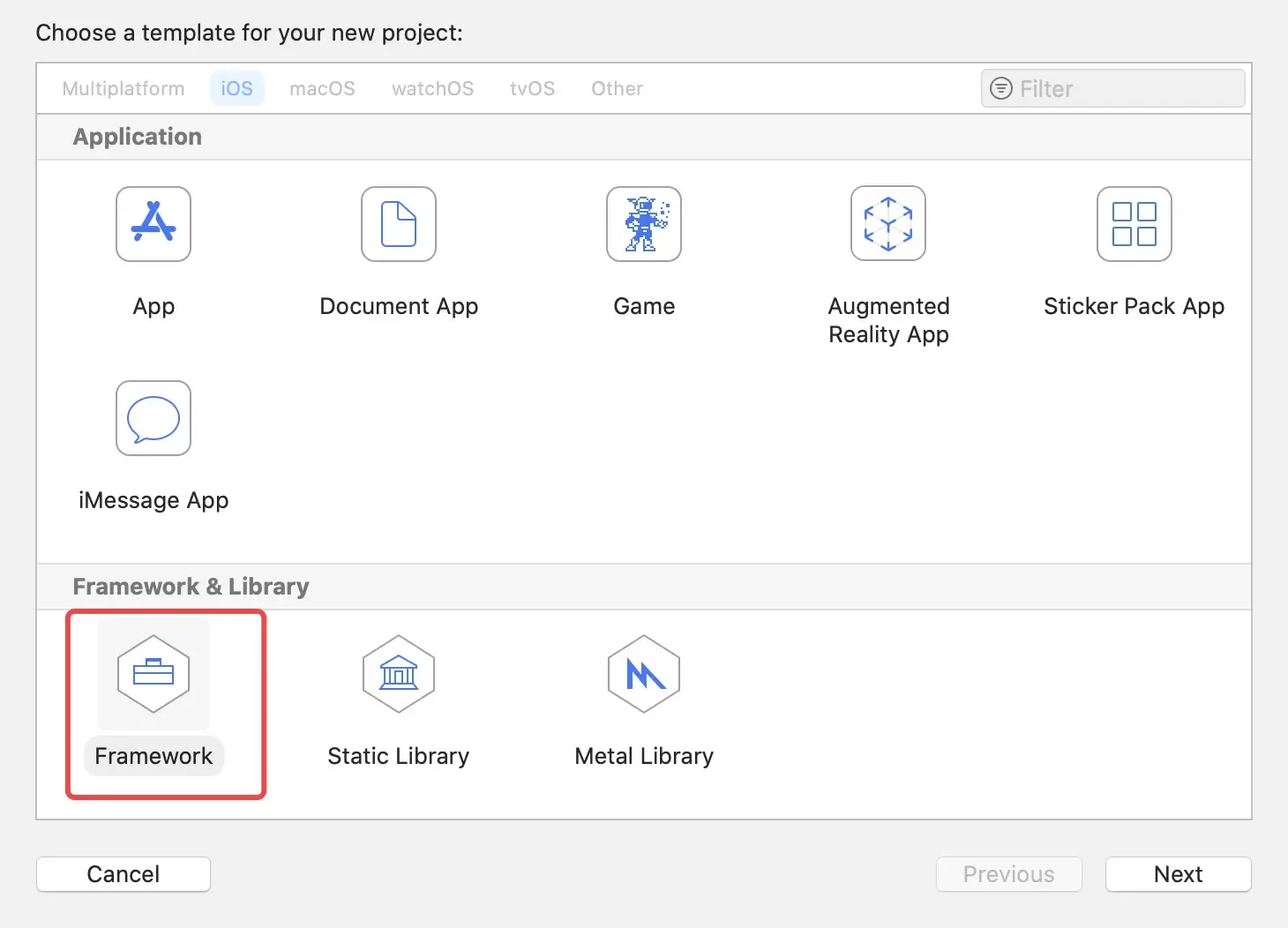Pick the Game template icon
1288x928 pixels.
coord(644,225)
